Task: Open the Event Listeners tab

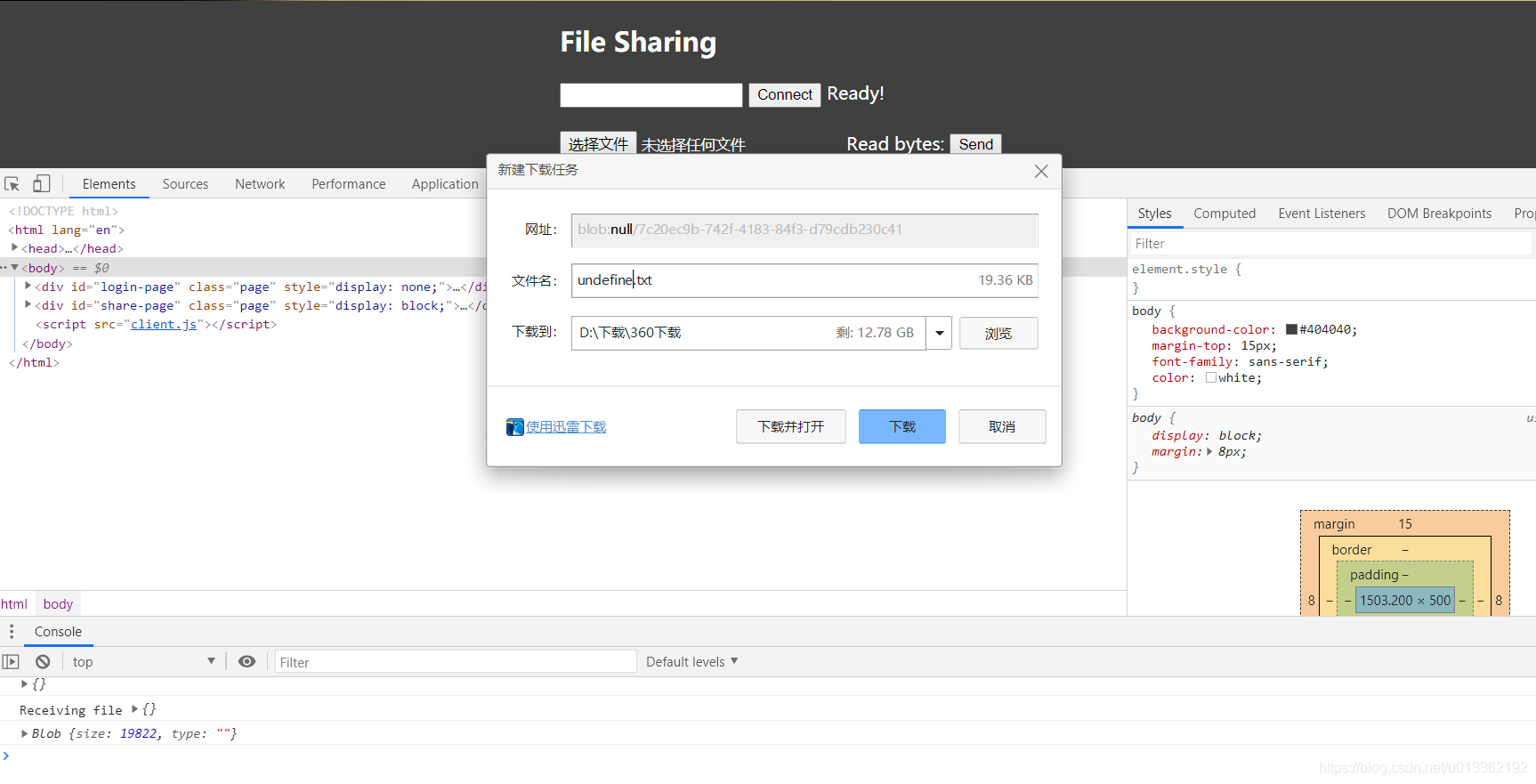Action: [x=1322, y=214]
